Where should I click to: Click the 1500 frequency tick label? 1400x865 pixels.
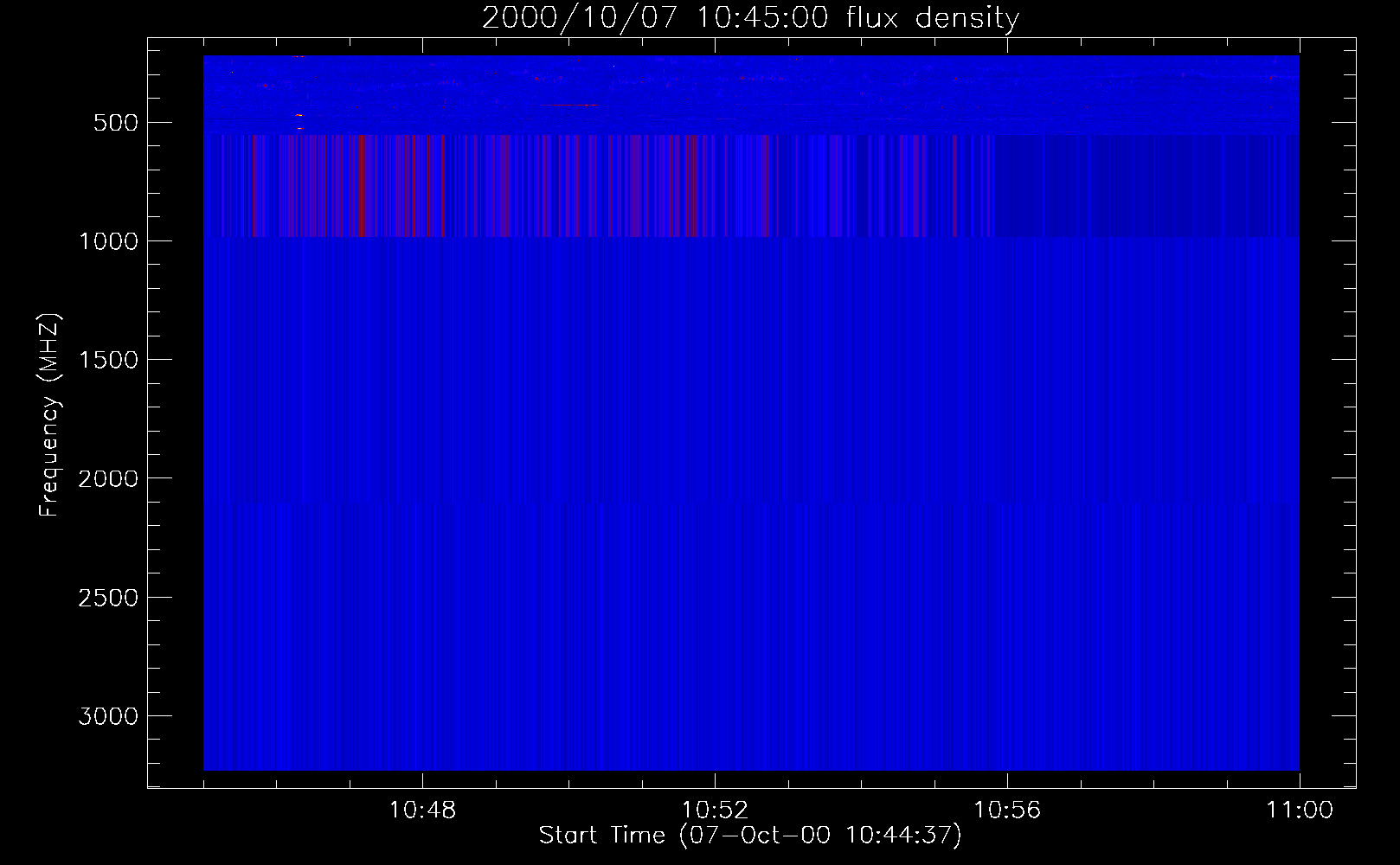pos(107,360)
